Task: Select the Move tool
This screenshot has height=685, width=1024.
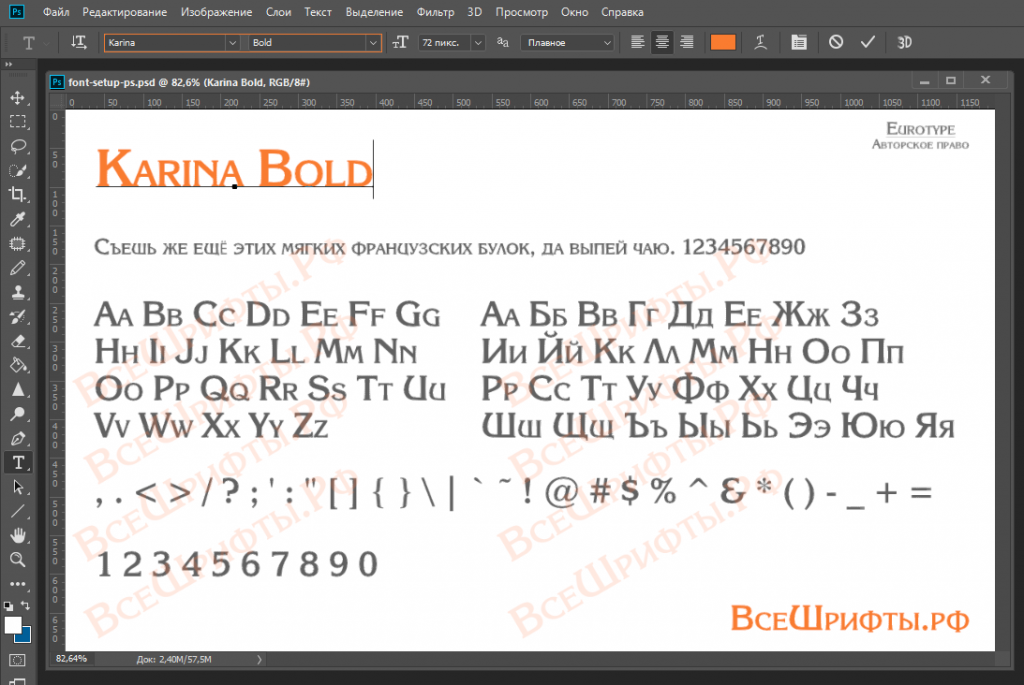Action: (18, 98)
